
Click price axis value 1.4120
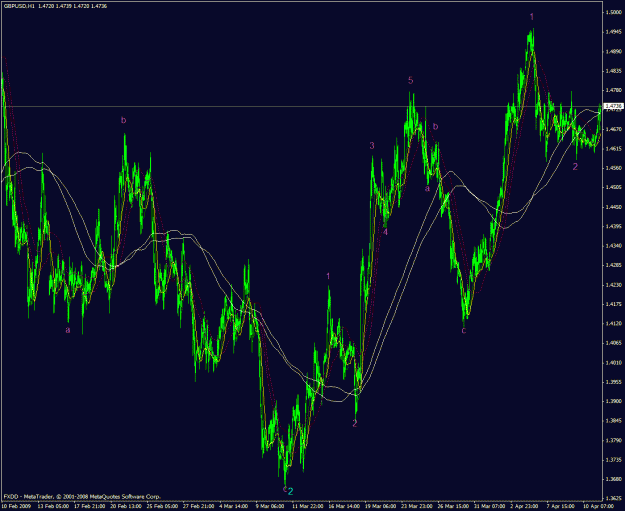pyautogui.click(x=613, y=324)
